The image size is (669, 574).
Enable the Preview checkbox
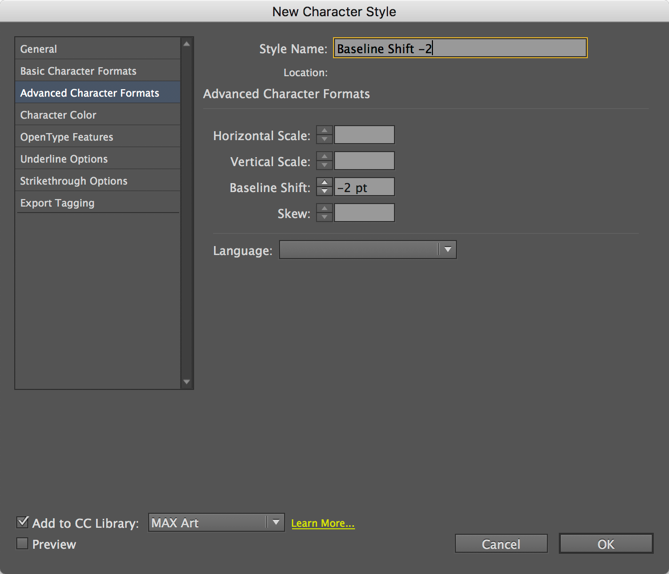click(x=23, y=544)
